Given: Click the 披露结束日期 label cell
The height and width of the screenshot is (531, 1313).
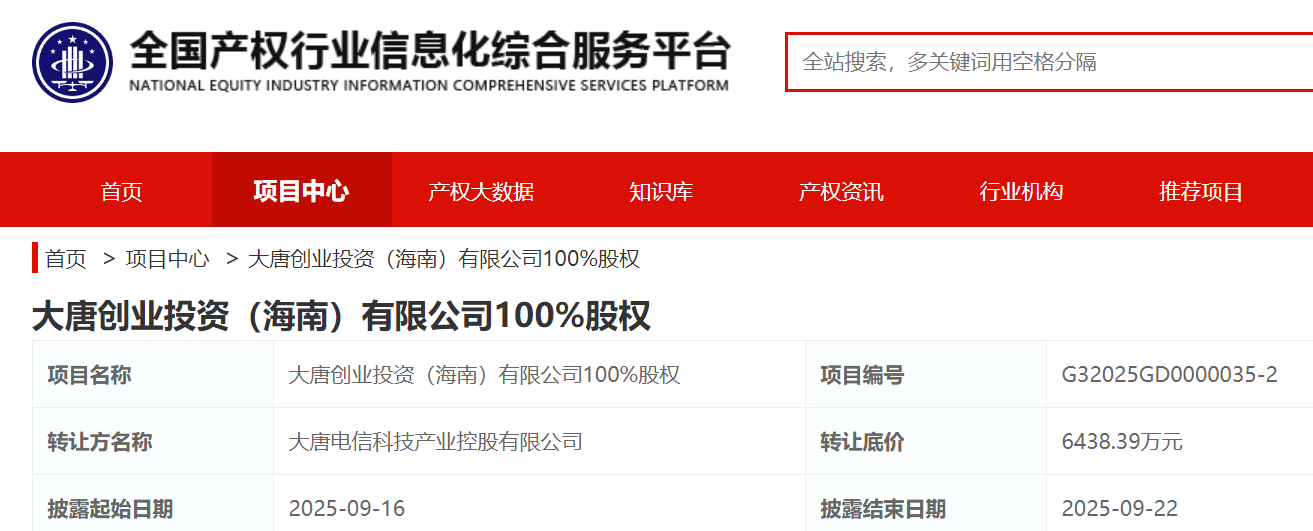Looking at the screenshot, I should [x=926, y=503].
